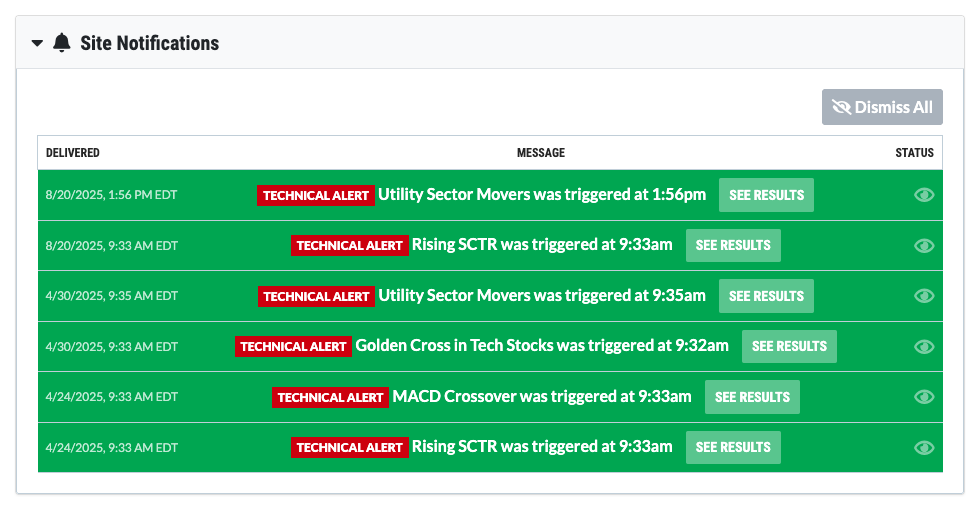The image size is (980, 513).
Task: Toggle eye icon for Utility Sector Movers 9:35am alert
Action: [x=924, y=296]
